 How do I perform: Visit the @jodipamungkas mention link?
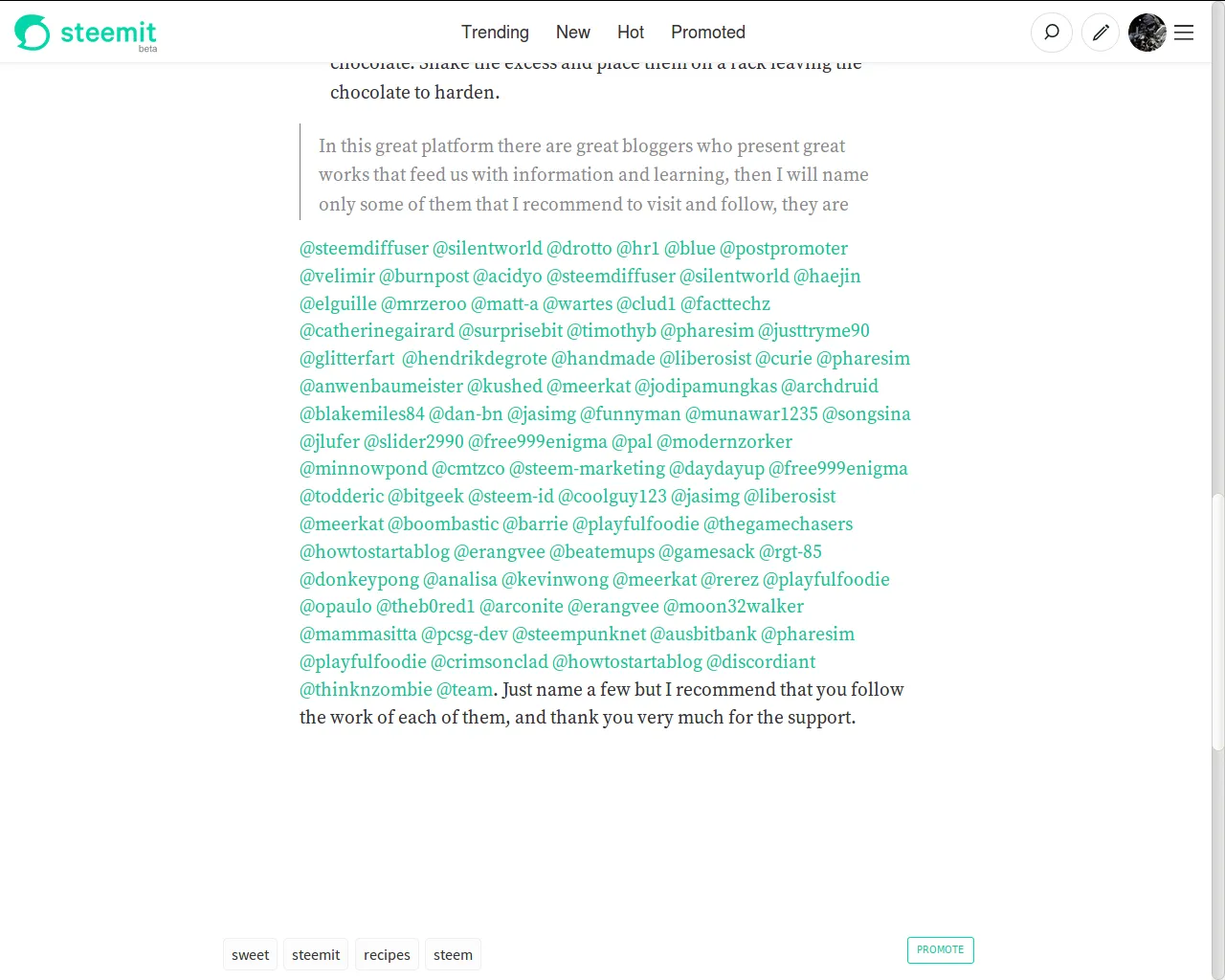[x=706, y=387]
